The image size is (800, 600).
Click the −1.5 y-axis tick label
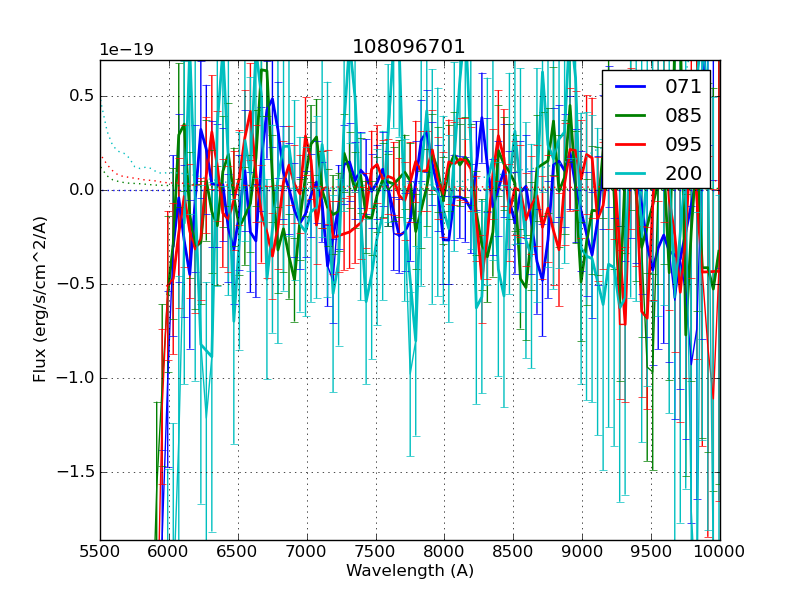[x=72, y=472]
